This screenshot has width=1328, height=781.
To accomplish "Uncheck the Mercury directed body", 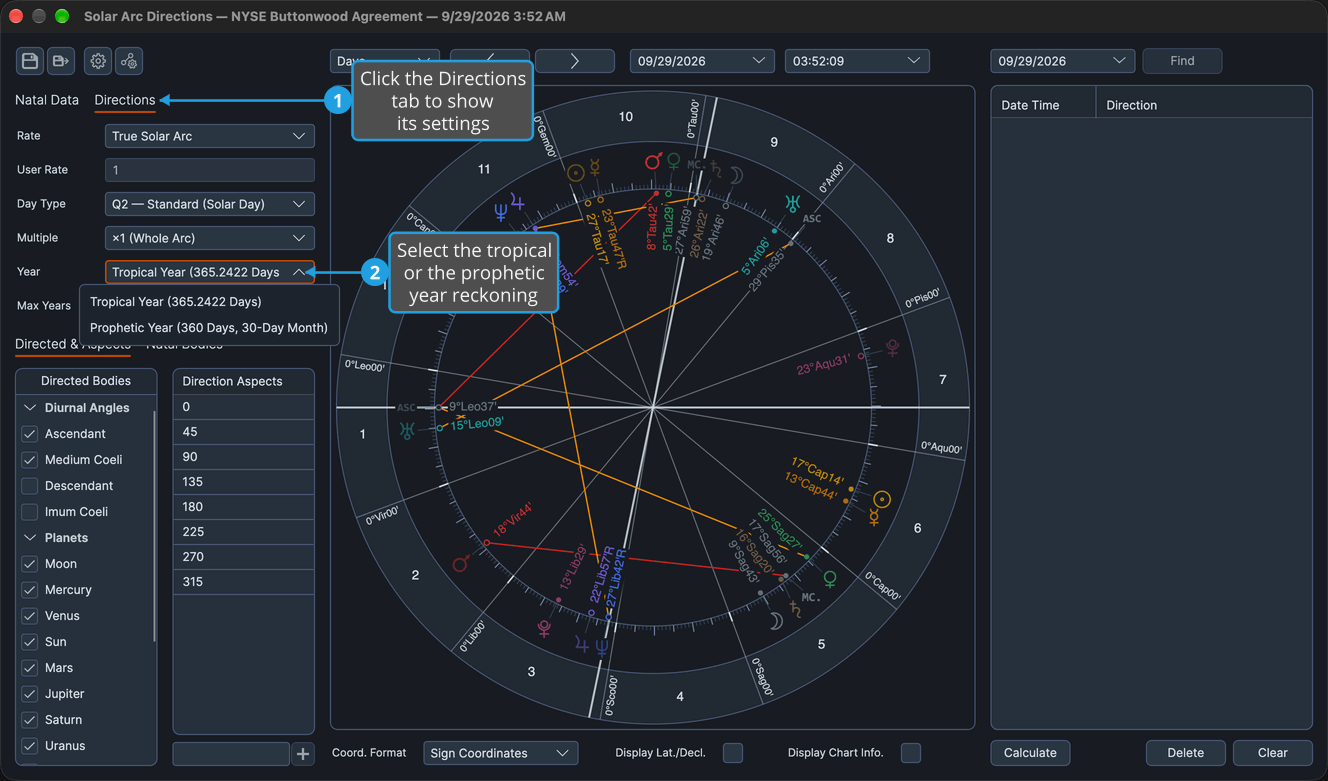I will 30,590.
